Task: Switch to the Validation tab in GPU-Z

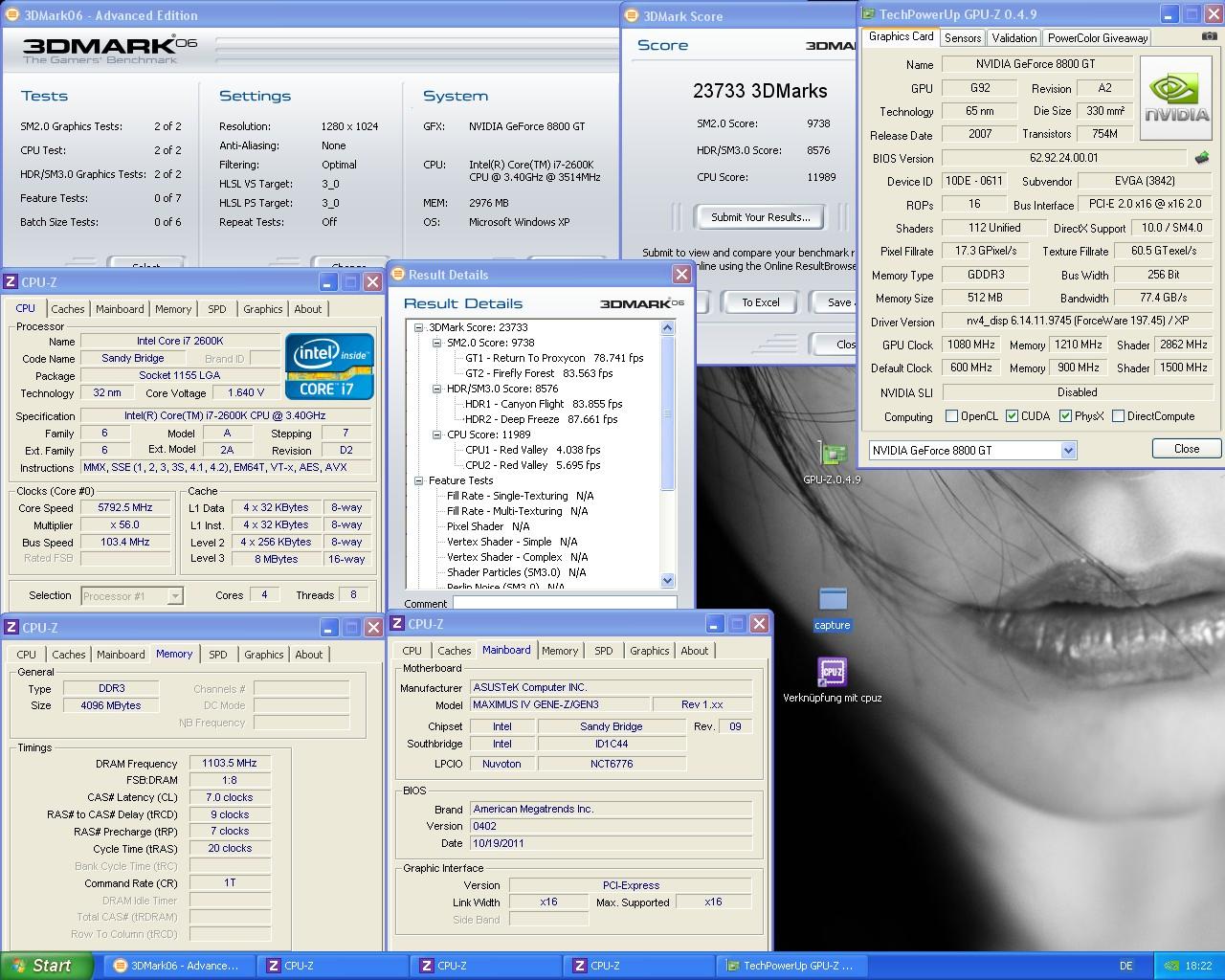Action: pos(1013,37)
